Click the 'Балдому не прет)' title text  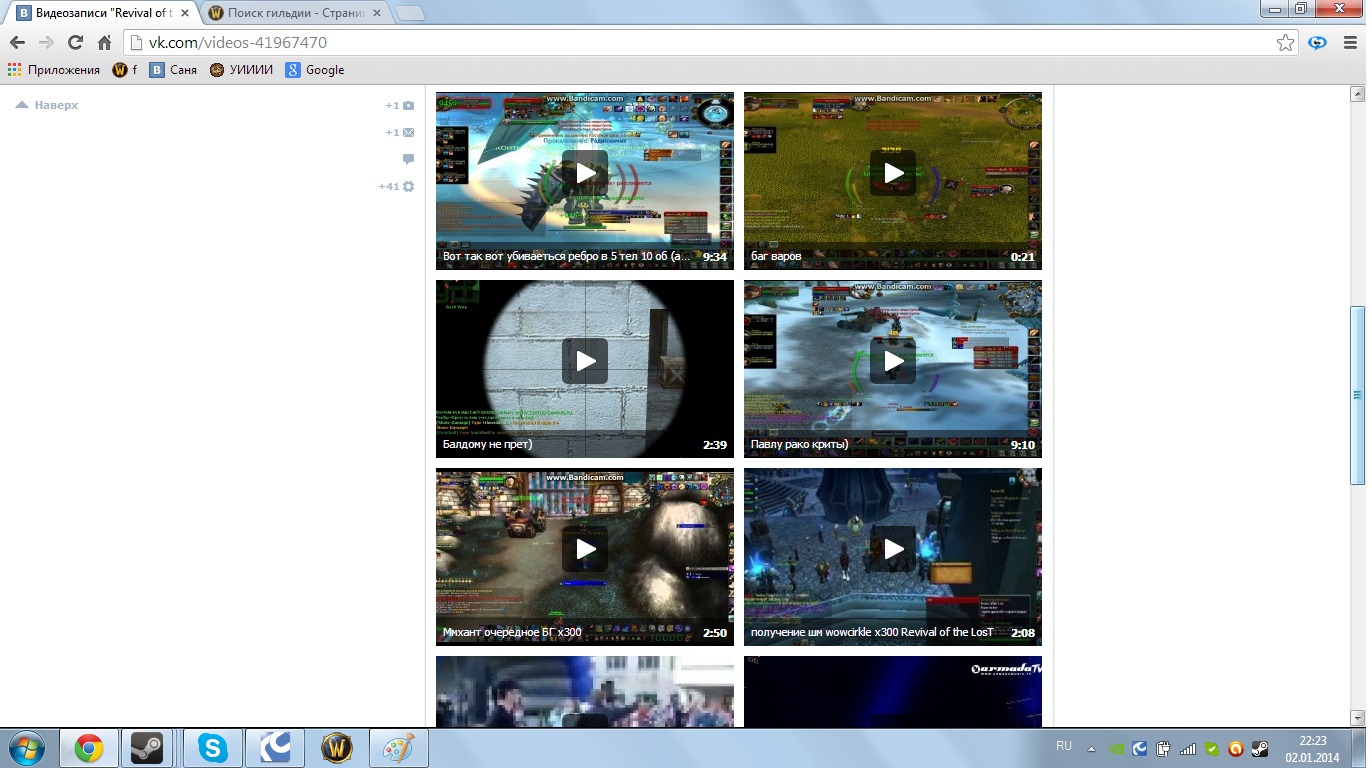point(487,445)
